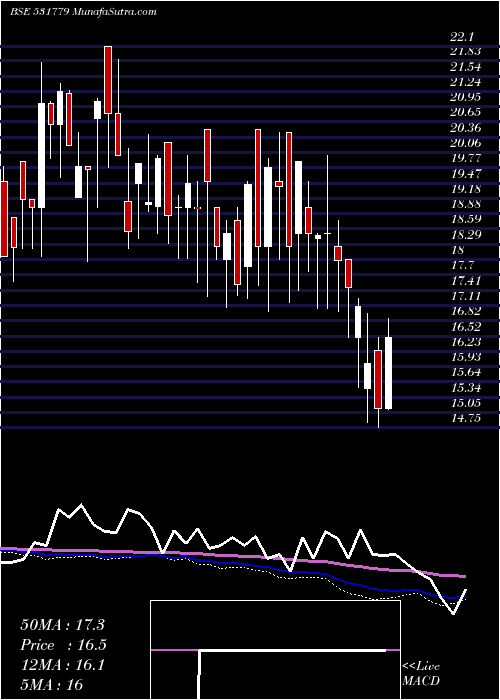Select the 20.36 price axis label

[465, 129]
